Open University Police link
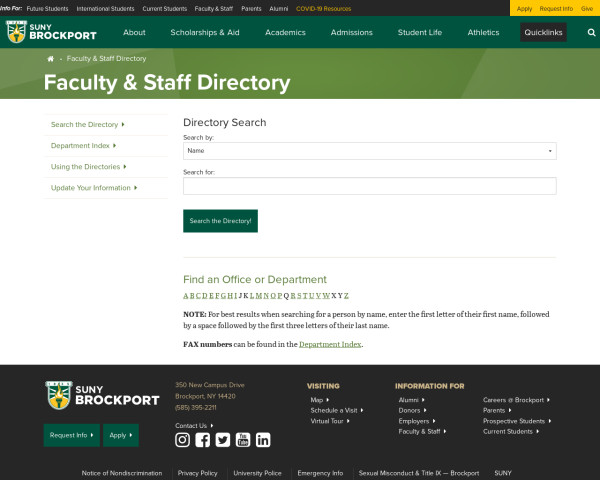 click(x=257, y=473)
